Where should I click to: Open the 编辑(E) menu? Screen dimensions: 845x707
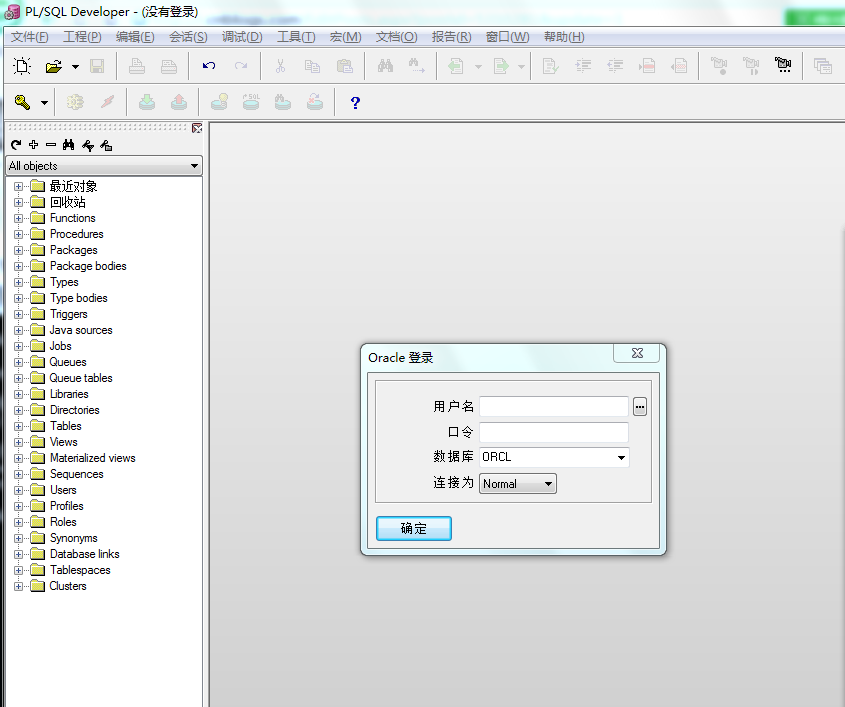point(135,37)
